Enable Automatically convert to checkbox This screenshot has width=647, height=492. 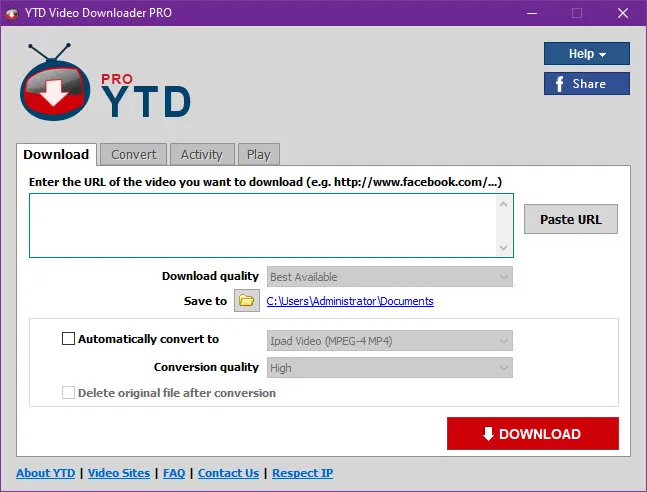click(x=68, y=339)
